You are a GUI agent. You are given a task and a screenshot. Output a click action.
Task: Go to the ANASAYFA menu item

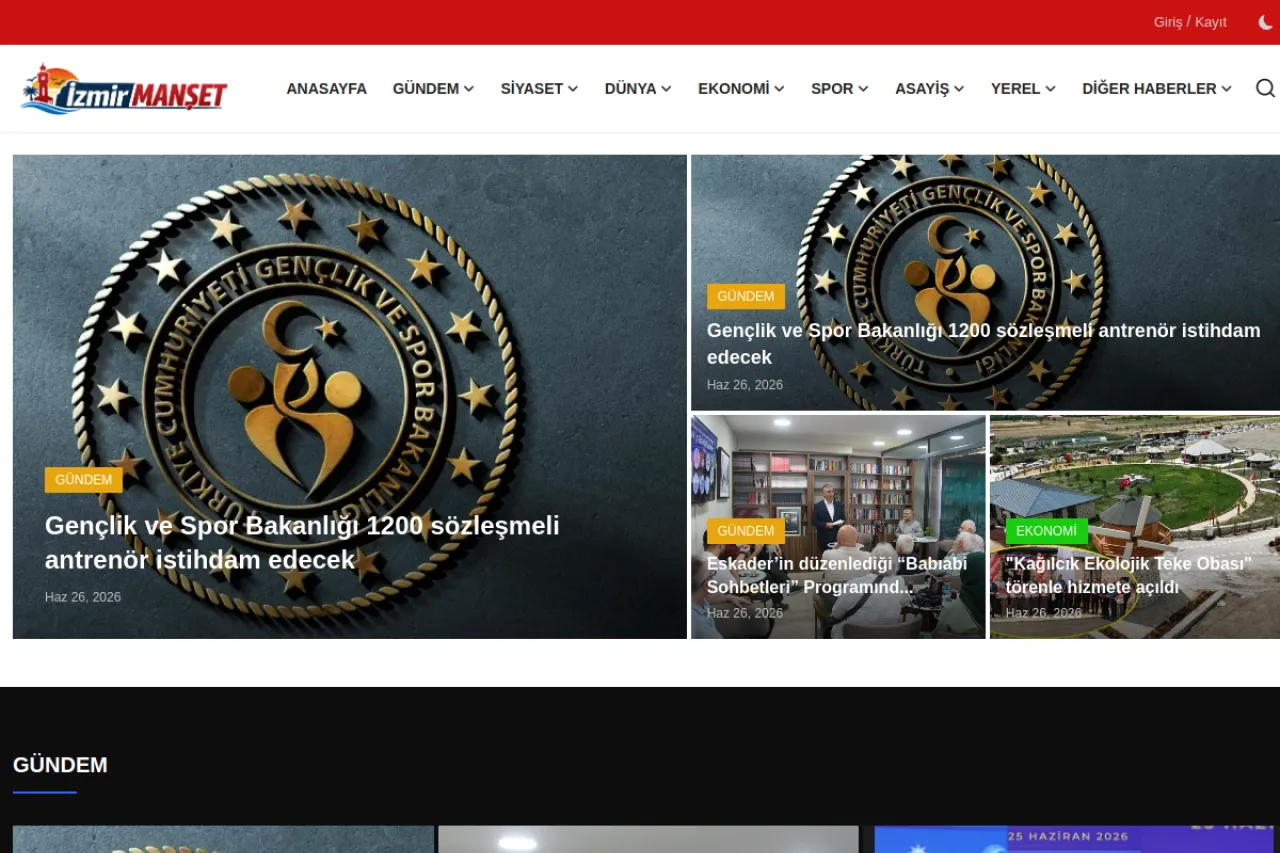pos(326,89)
